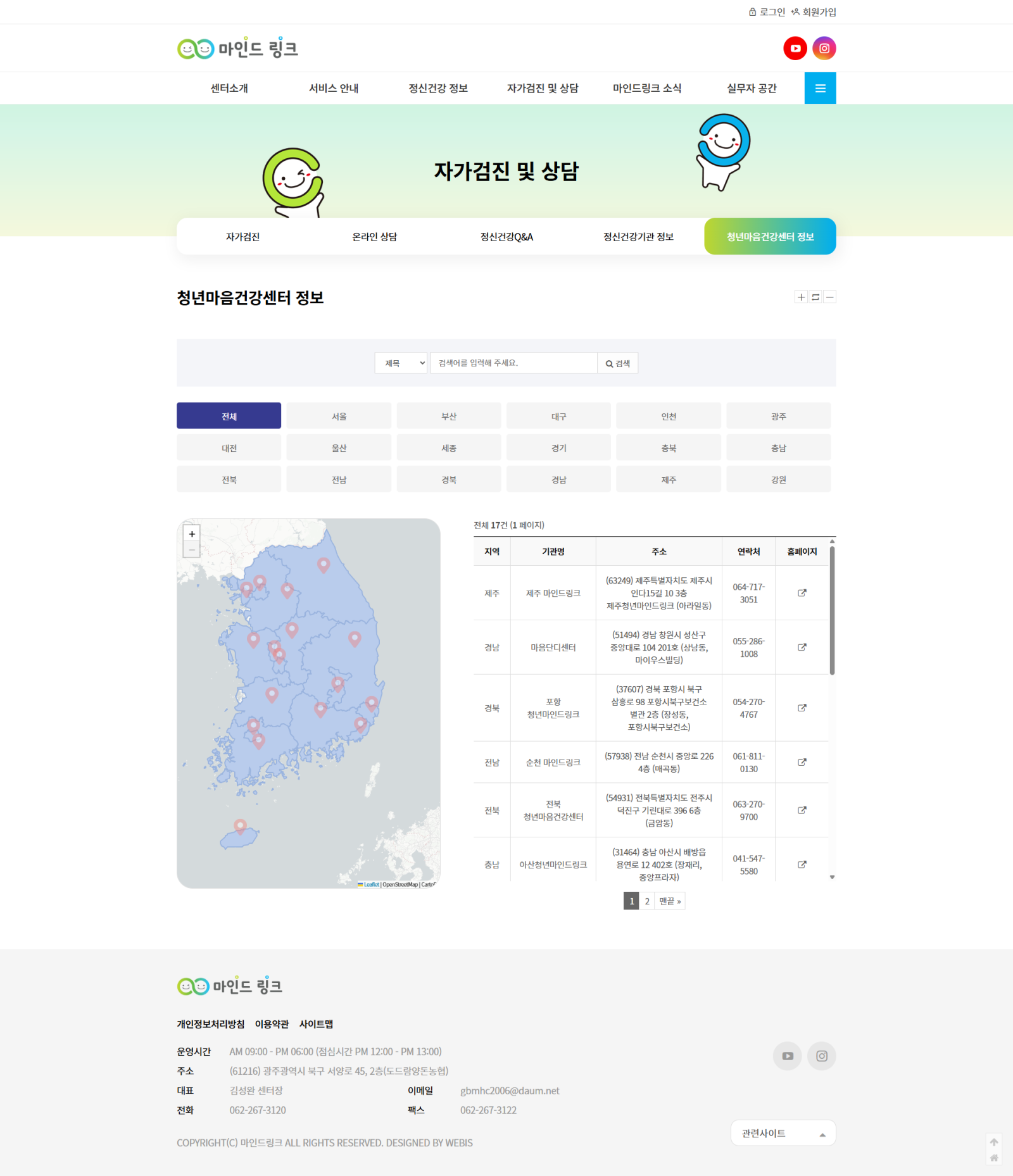Open the Instagram icon in header
The width and height of the screenshot is (1013, 1176).
[824, 49]
